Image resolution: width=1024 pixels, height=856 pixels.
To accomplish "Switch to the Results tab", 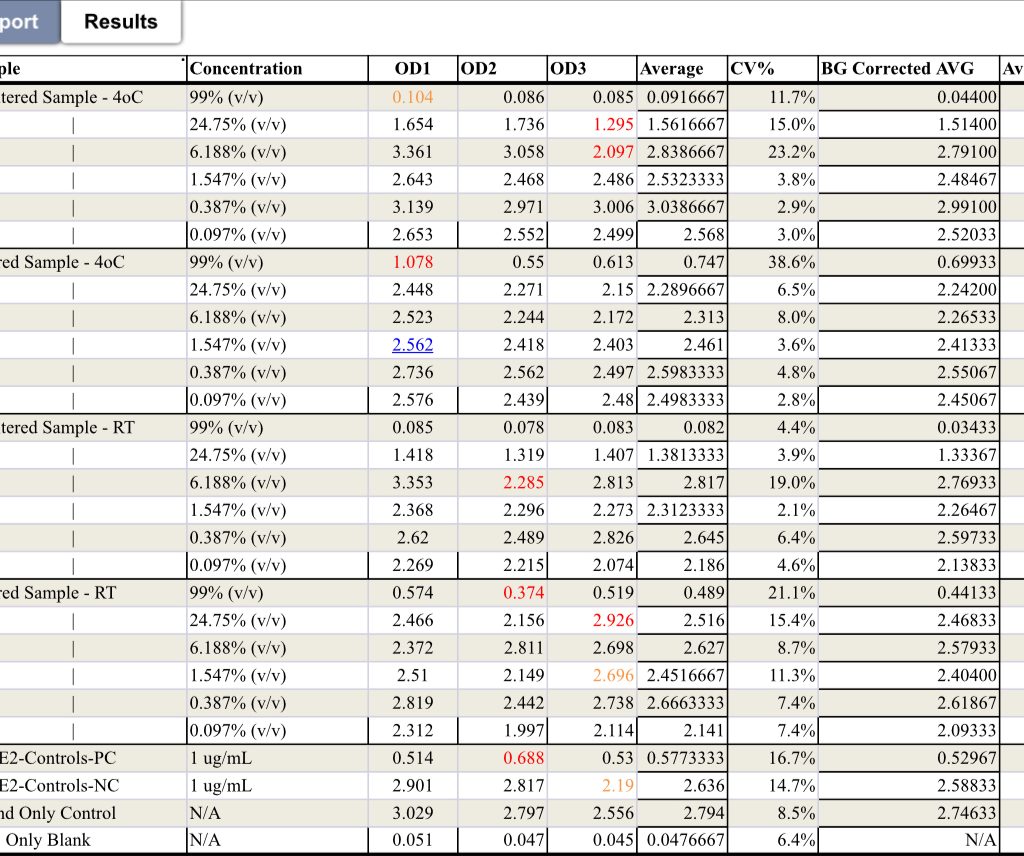I will 120,22.
